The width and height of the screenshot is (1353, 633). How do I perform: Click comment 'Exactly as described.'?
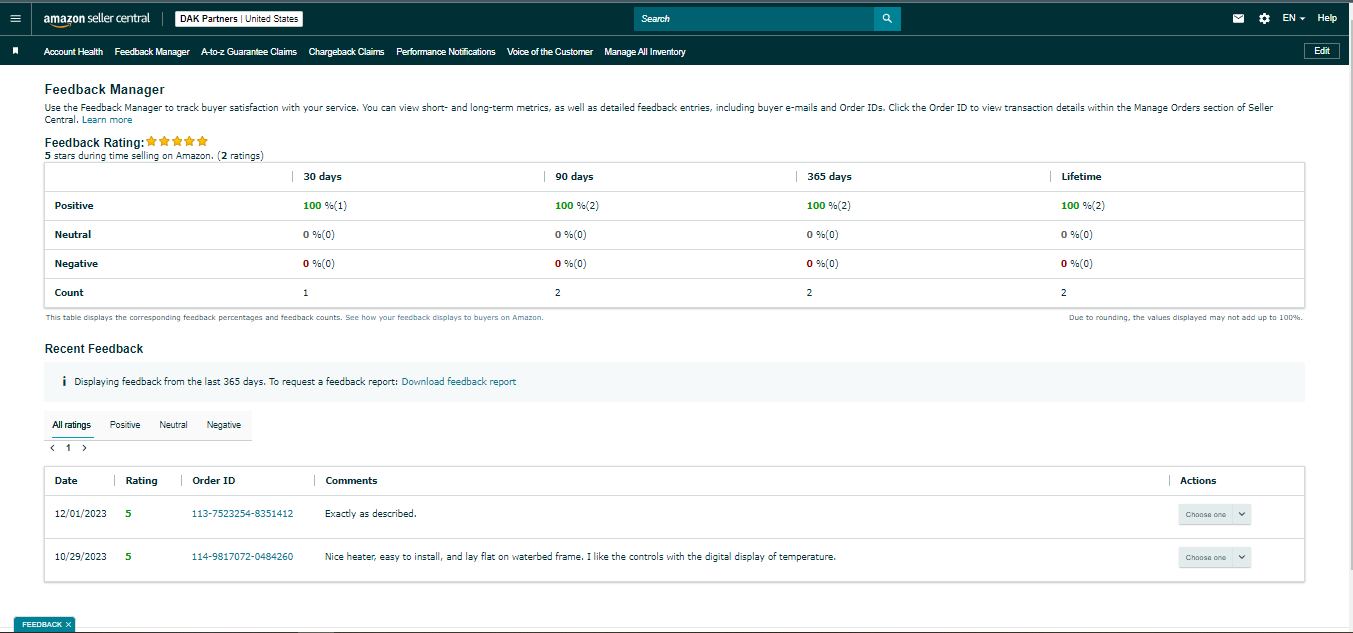pyautogui.click(x=370, y=514)
